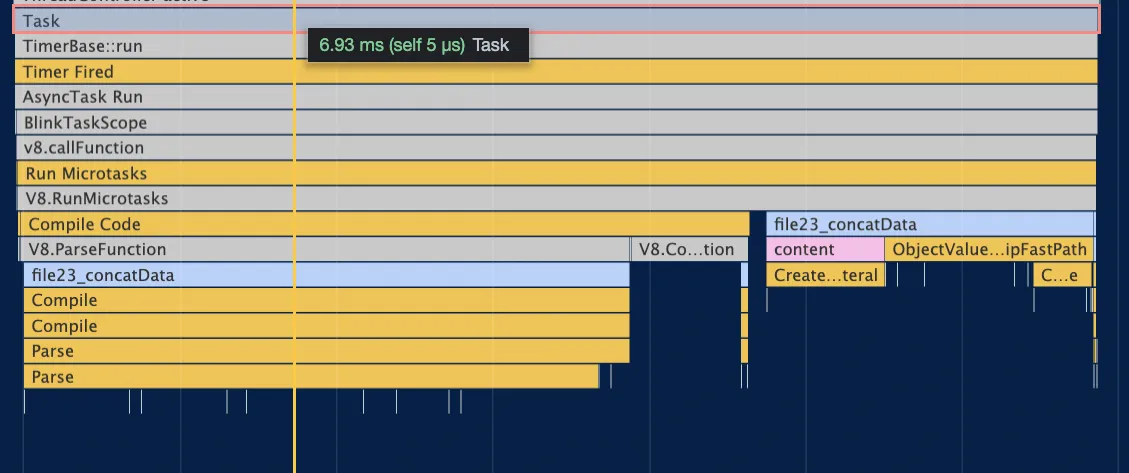
Task: Click the TimerBase::run flame bar
Action: tap(556, 47)
